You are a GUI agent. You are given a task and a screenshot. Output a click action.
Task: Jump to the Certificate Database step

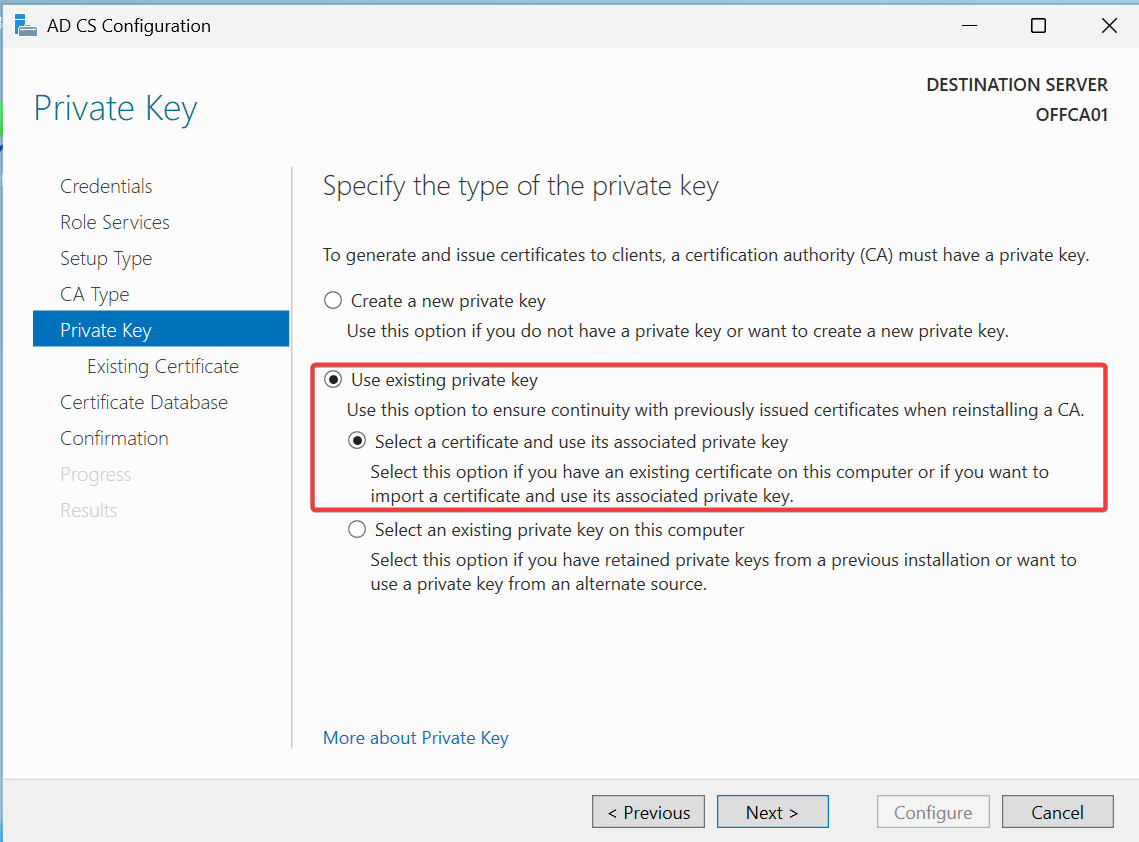(x=144, y=403)
